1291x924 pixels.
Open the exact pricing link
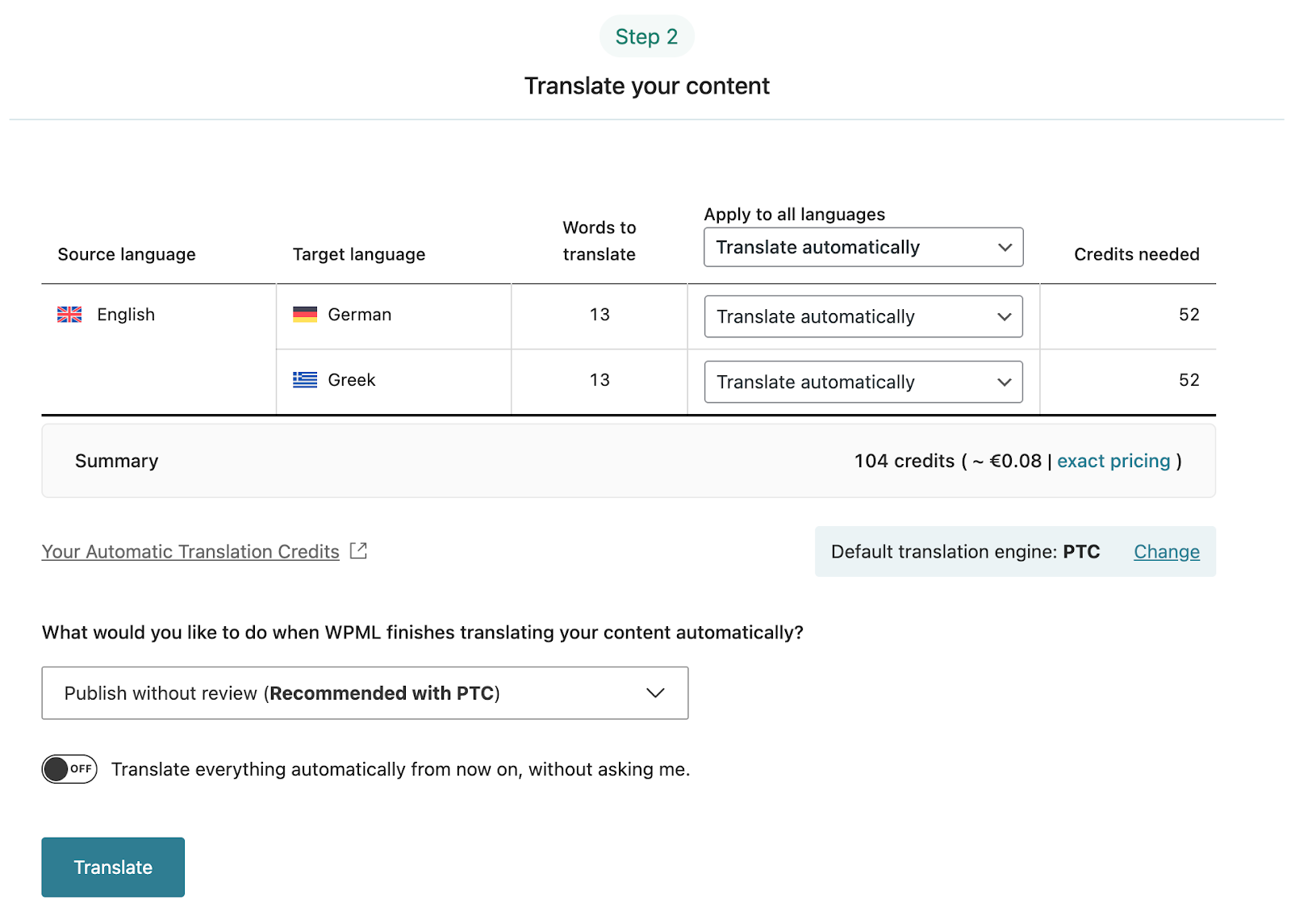point(1113,461)
